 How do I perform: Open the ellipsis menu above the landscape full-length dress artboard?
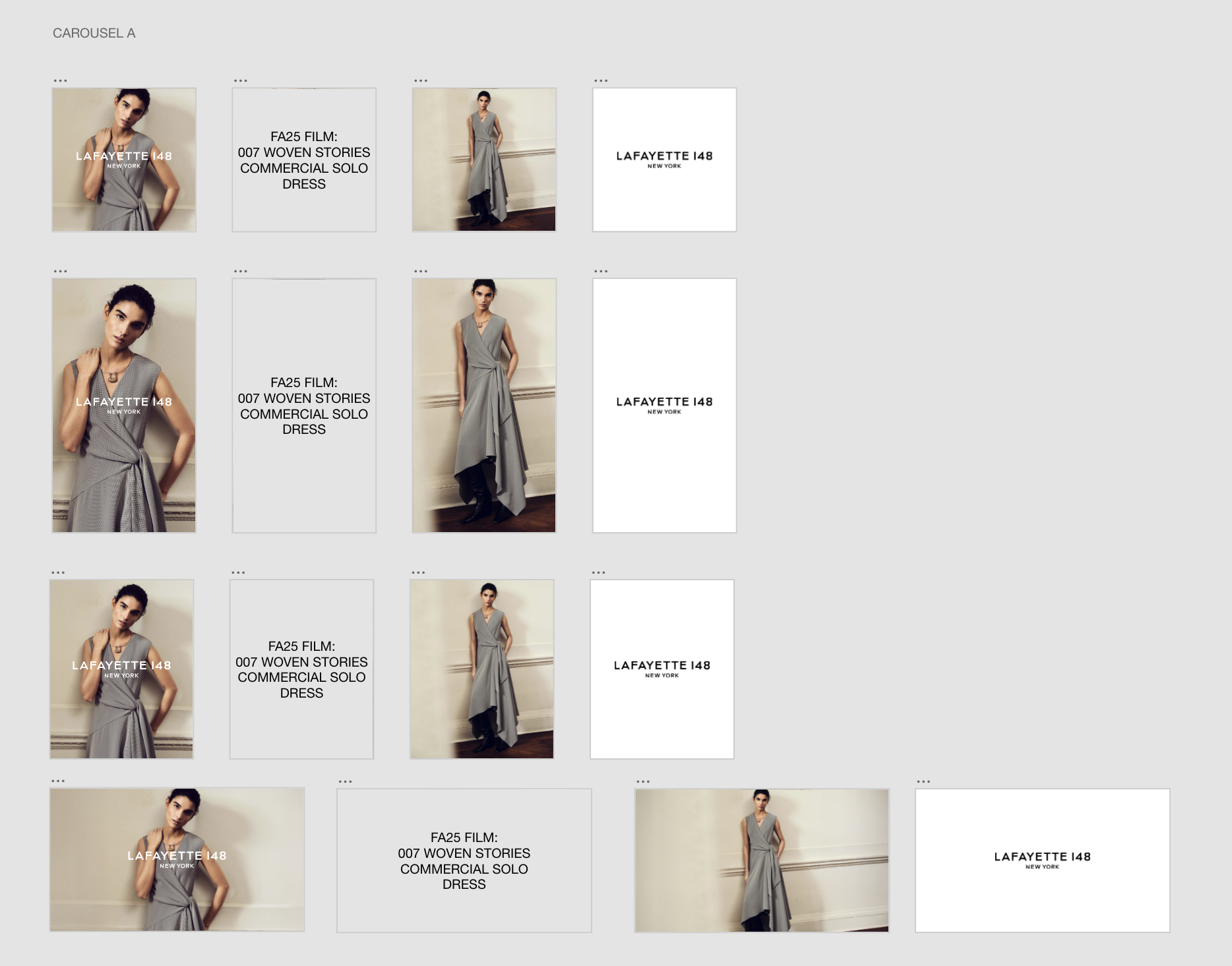coord(643,781)
